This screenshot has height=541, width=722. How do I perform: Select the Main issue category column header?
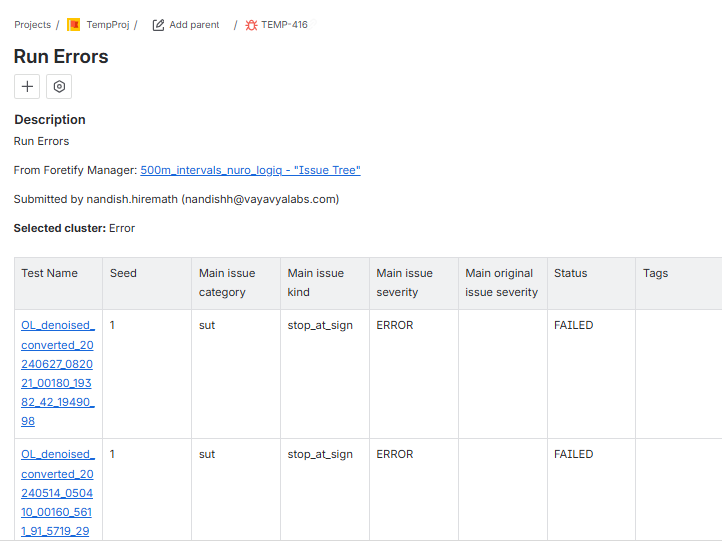point(227,283)
